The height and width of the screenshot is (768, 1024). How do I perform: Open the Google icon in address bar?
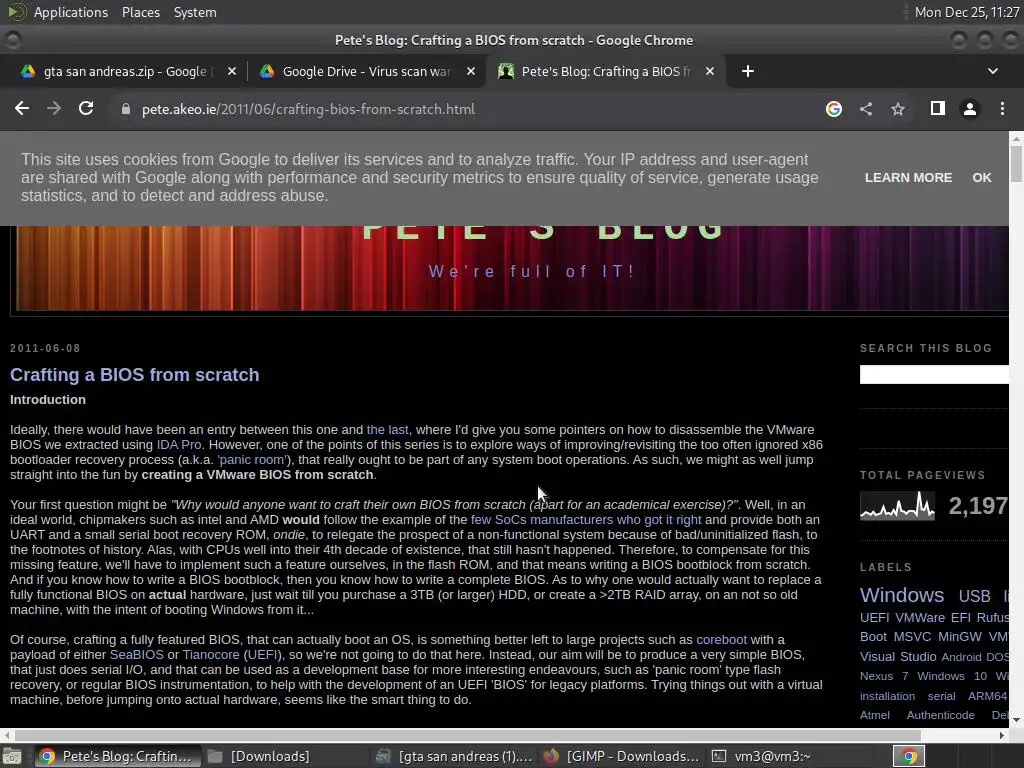click(833, 109)
